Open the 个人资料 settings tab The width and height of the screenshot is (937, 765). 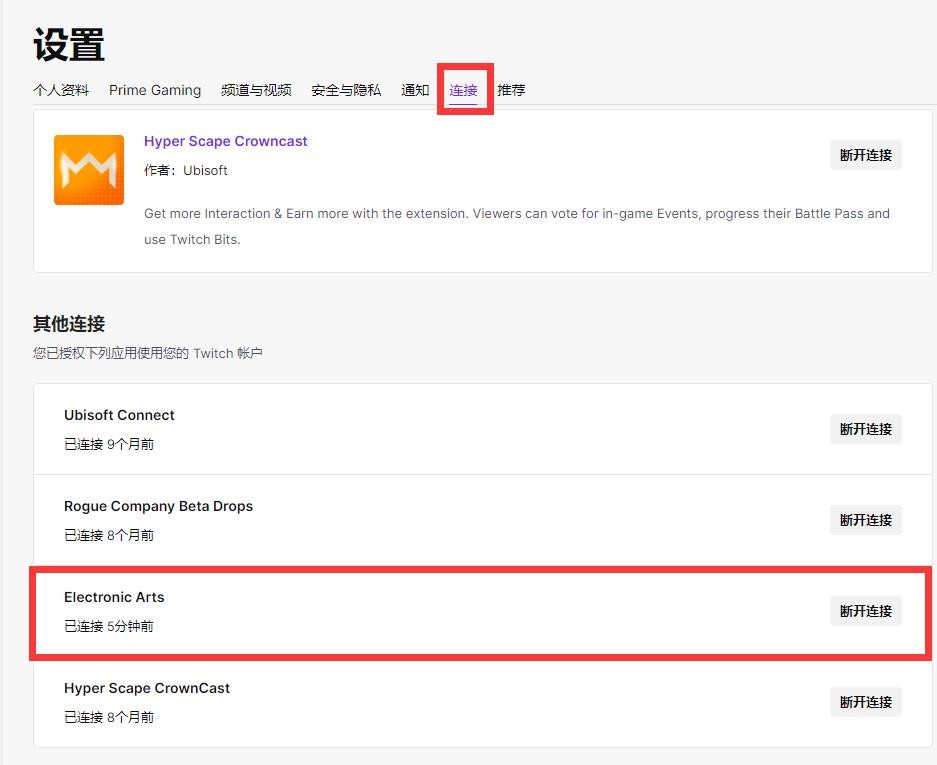click(x=61, y=90)
